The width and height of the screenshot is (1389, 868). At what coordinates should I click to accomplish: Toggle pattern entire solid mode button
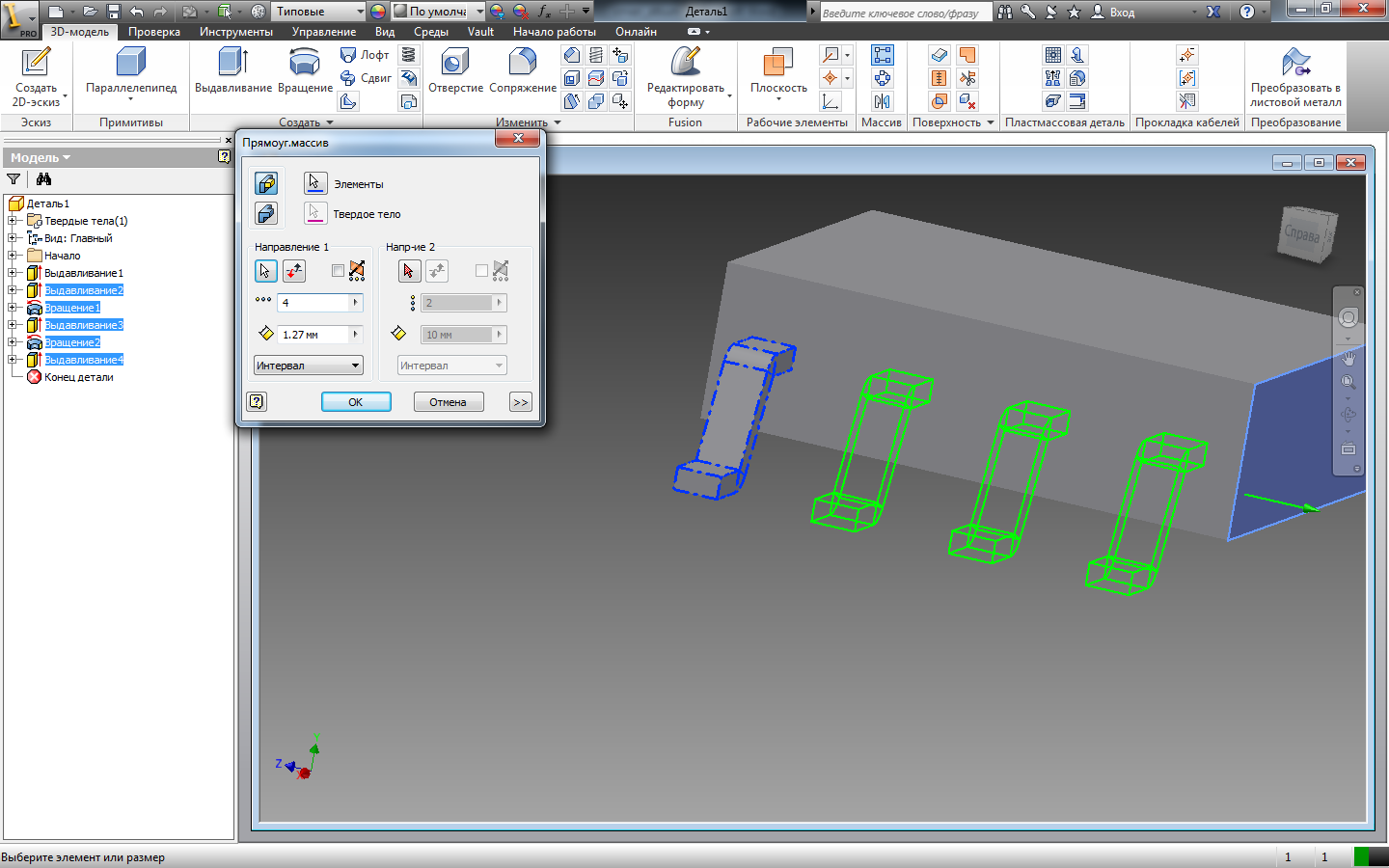click(x=266, y=213)
